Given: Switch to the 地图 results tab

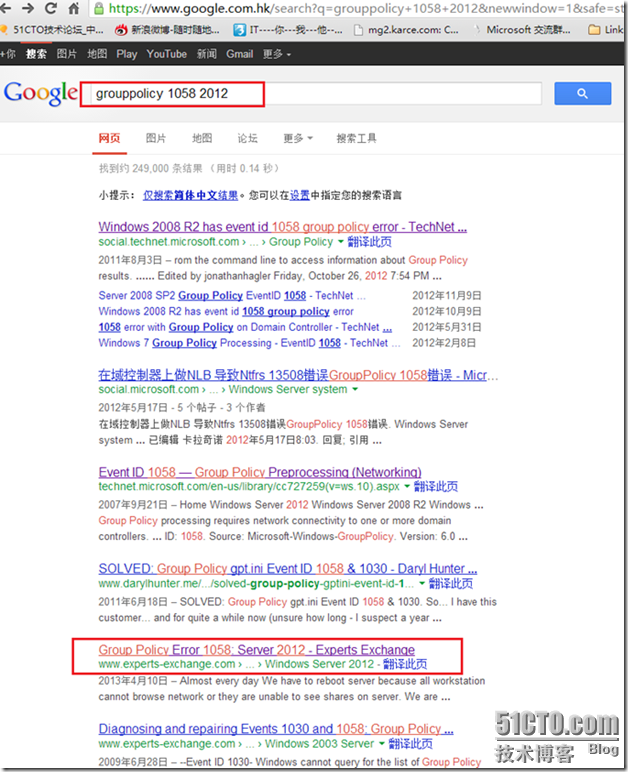Looking at the screenshot, I should tap(202, 138).
